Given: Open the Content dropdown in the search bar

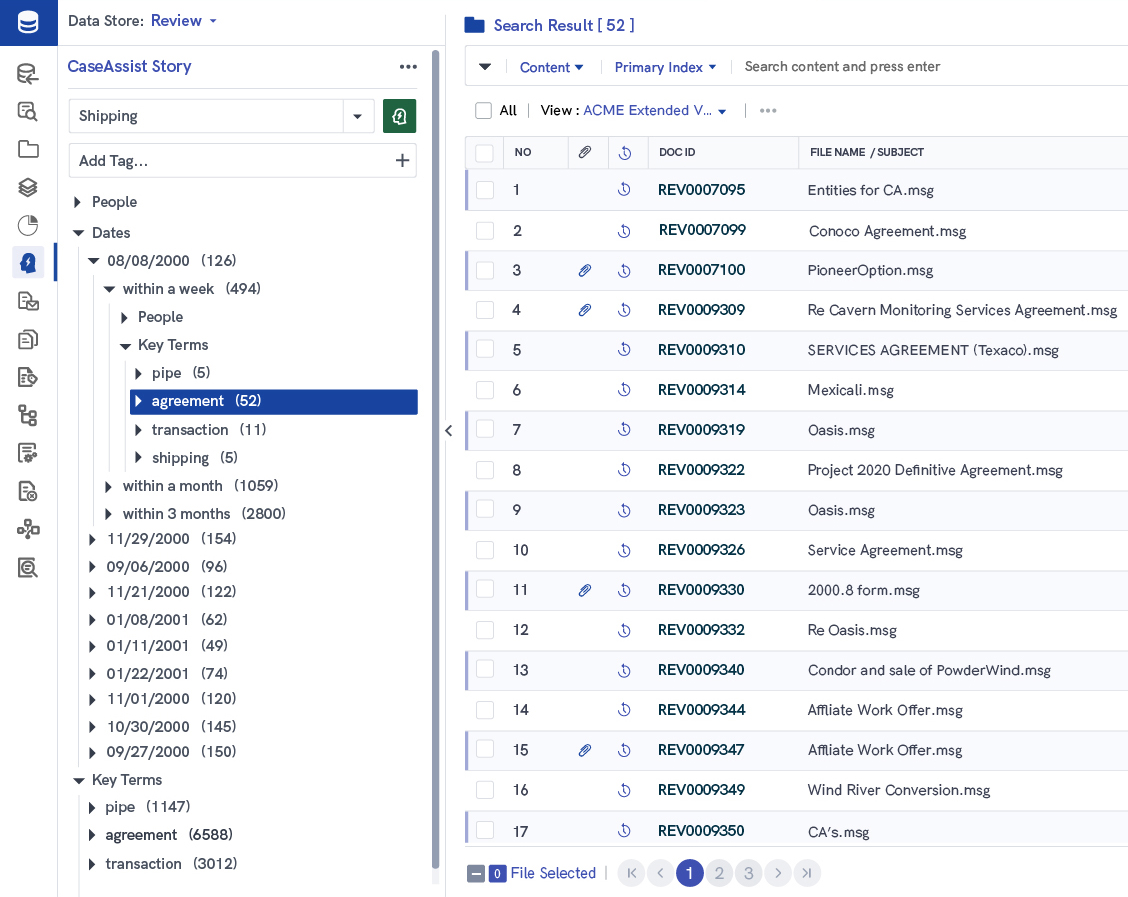Looking at the screenshot, I should 551,66.
